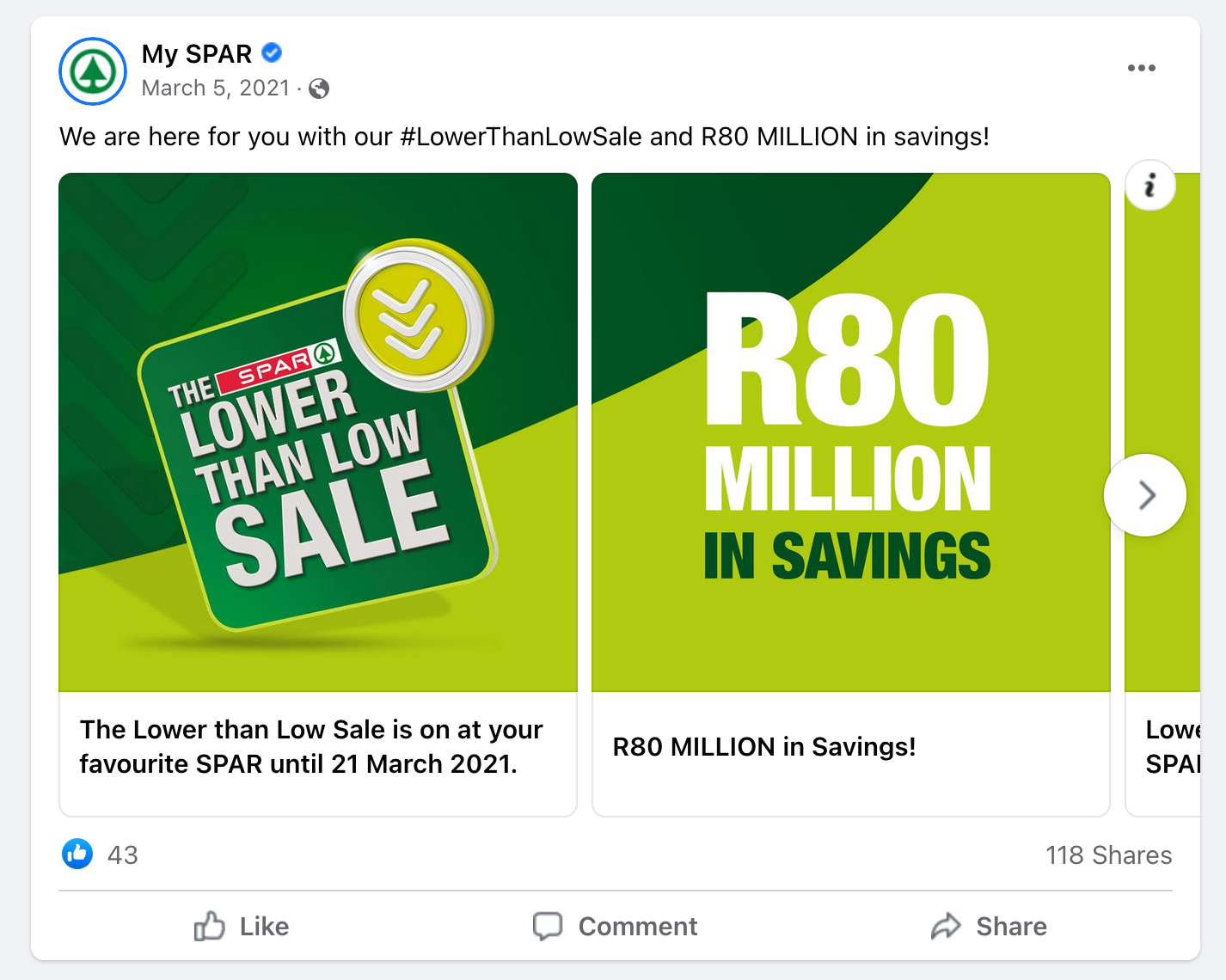Click the blue verified badge

click(272, 53)
